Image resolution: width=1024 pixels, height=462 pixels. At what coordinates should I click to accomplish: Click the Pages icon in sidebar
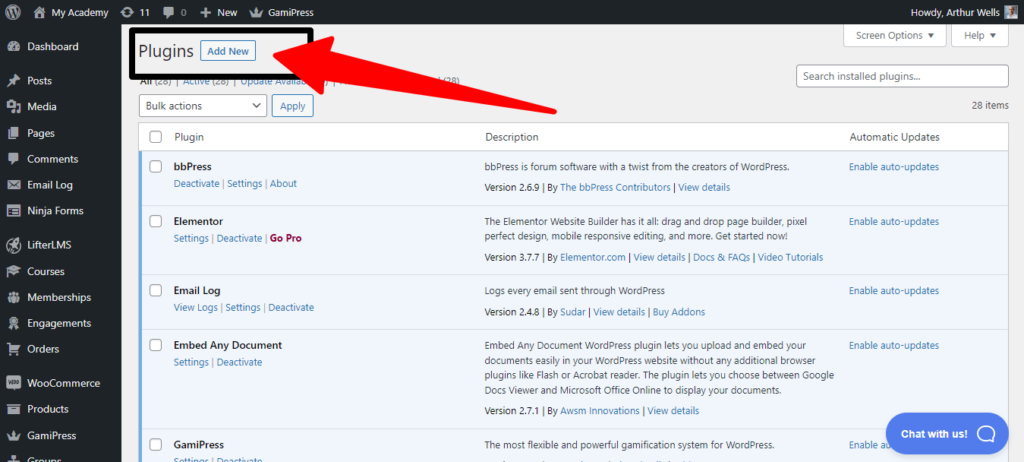tap(13, 133)
